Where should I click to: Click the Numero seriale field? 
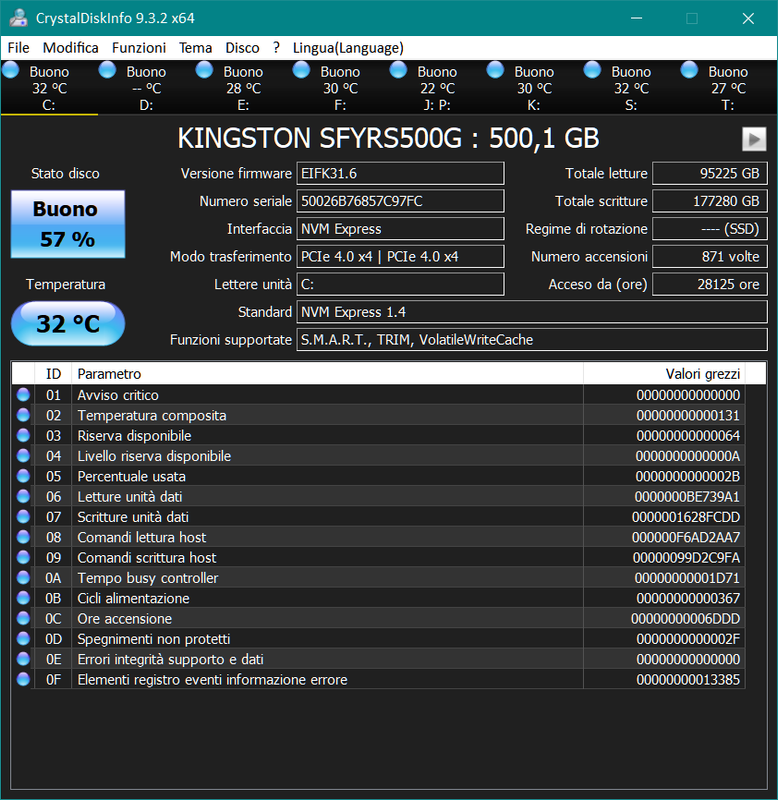400,201
